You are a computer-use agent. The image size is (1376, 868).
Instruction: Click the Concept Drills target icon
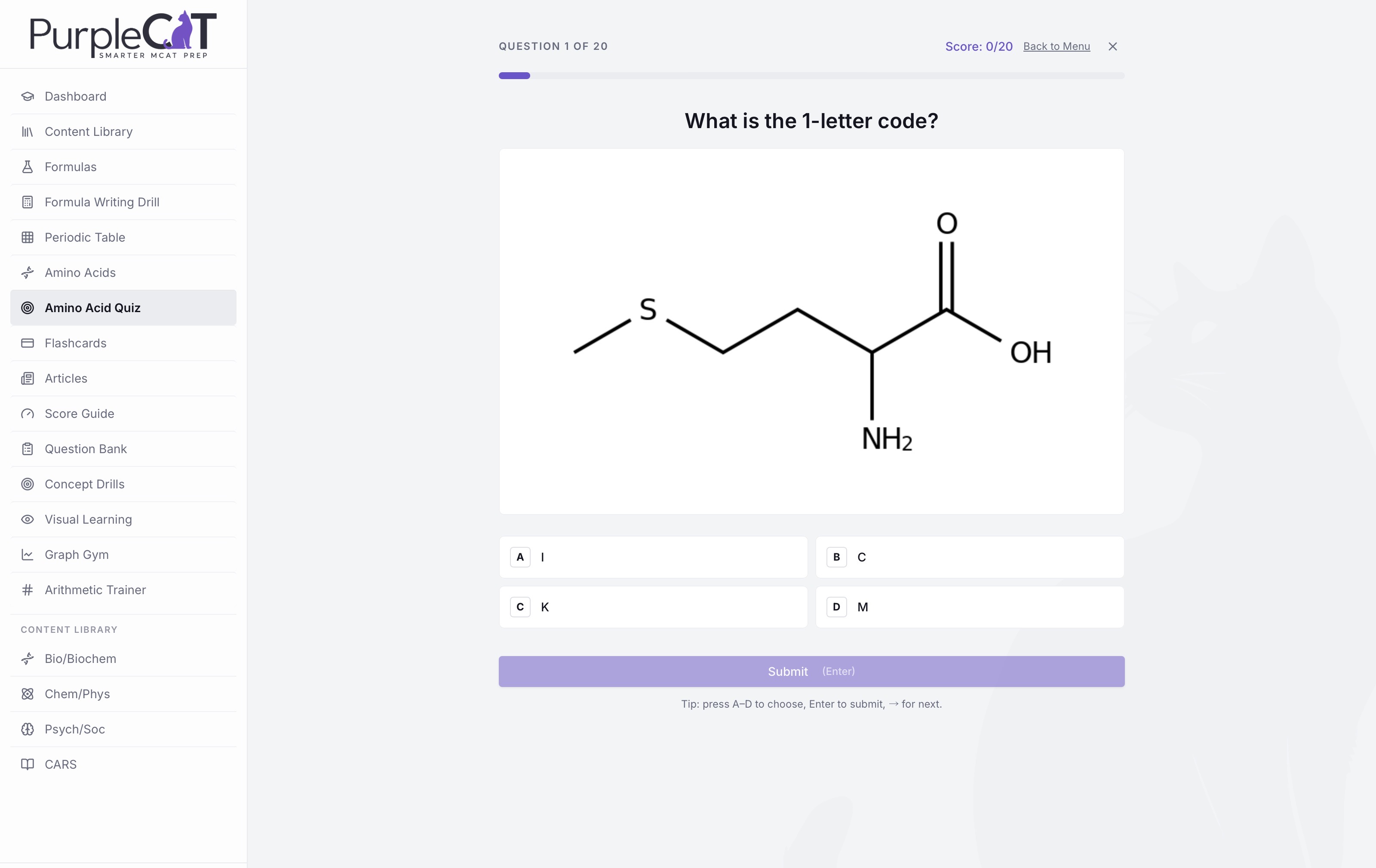click(28, 484)
